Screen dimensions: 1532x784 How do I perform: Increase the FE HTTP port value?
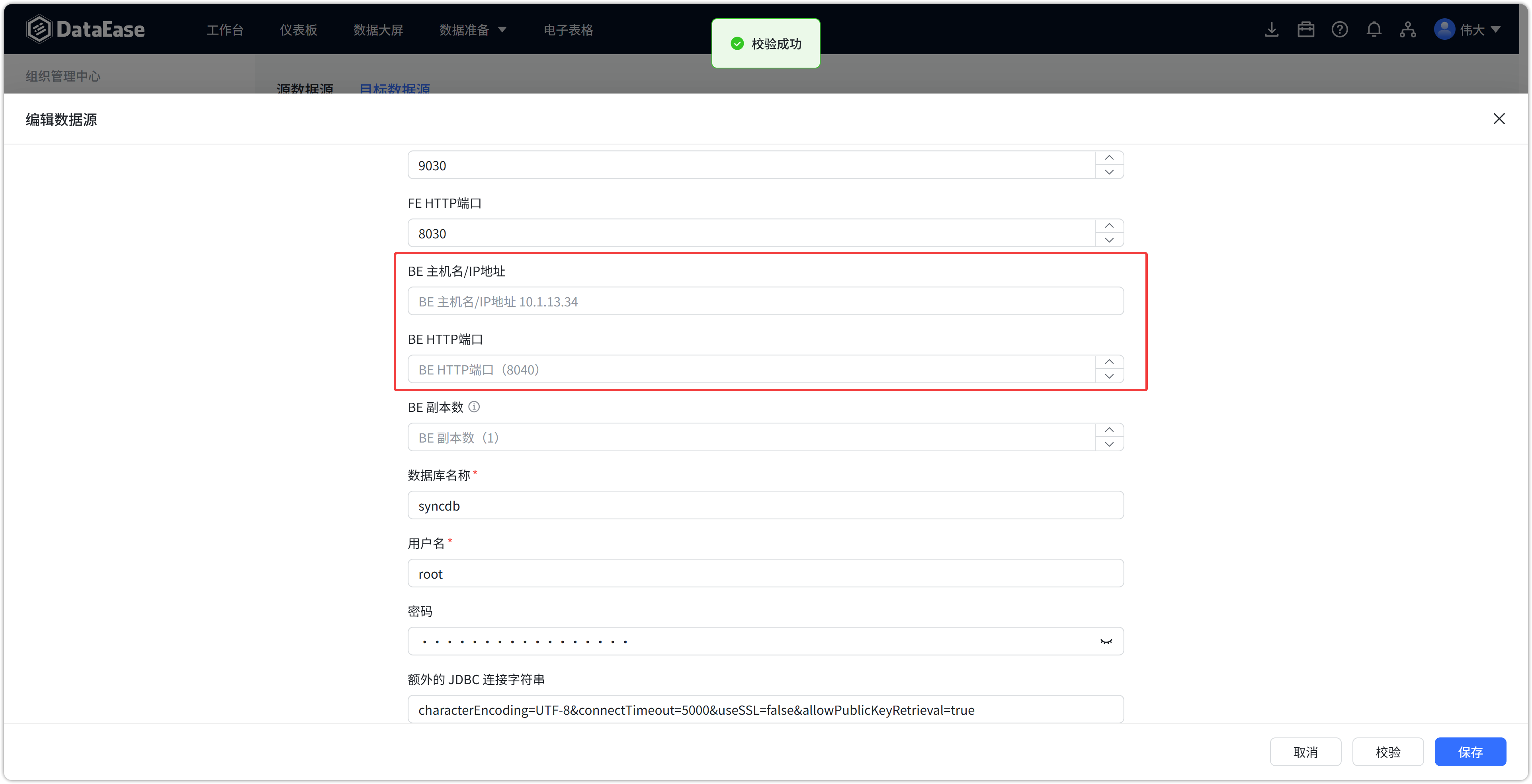point(1109,226)
